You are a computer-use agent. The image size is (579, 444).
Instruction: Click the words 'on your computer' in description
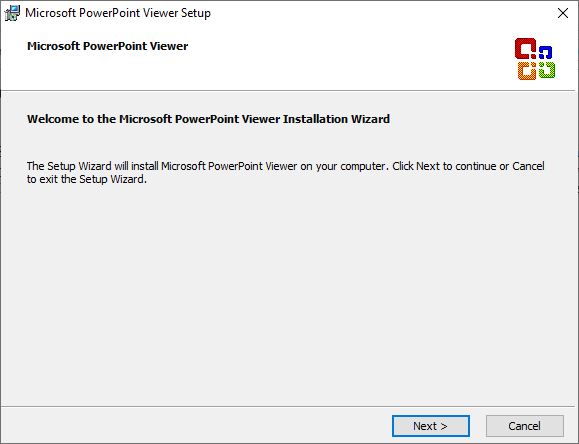coord(343,167)
